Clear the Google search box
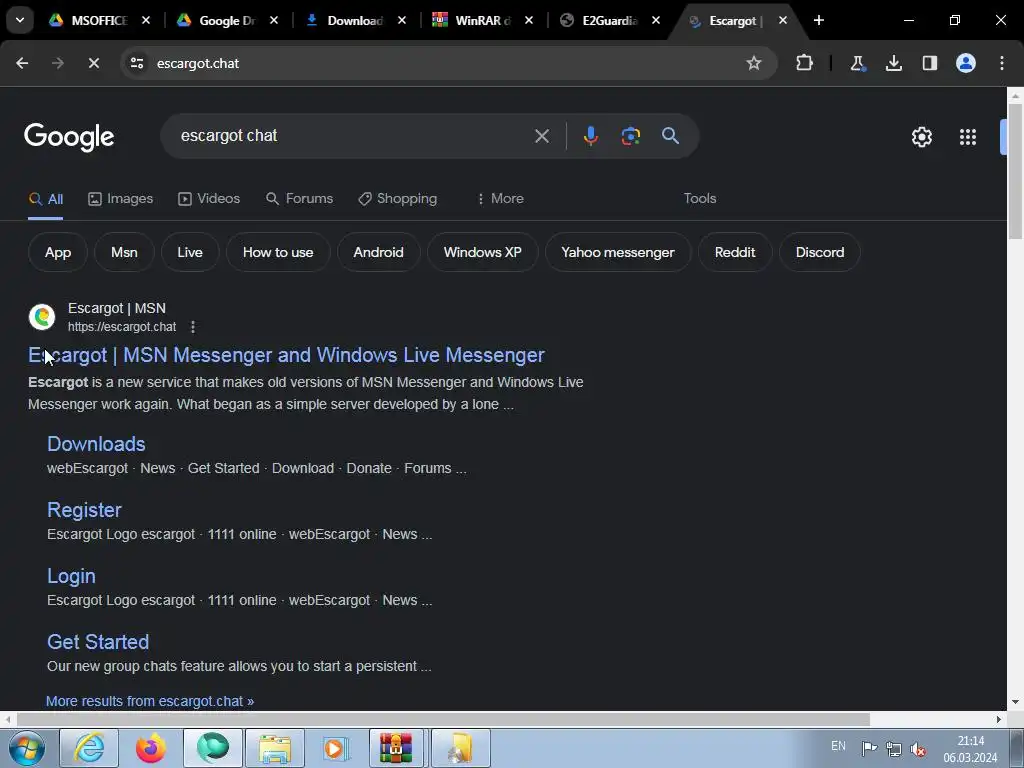1024x768 pixels. (541, 136)
